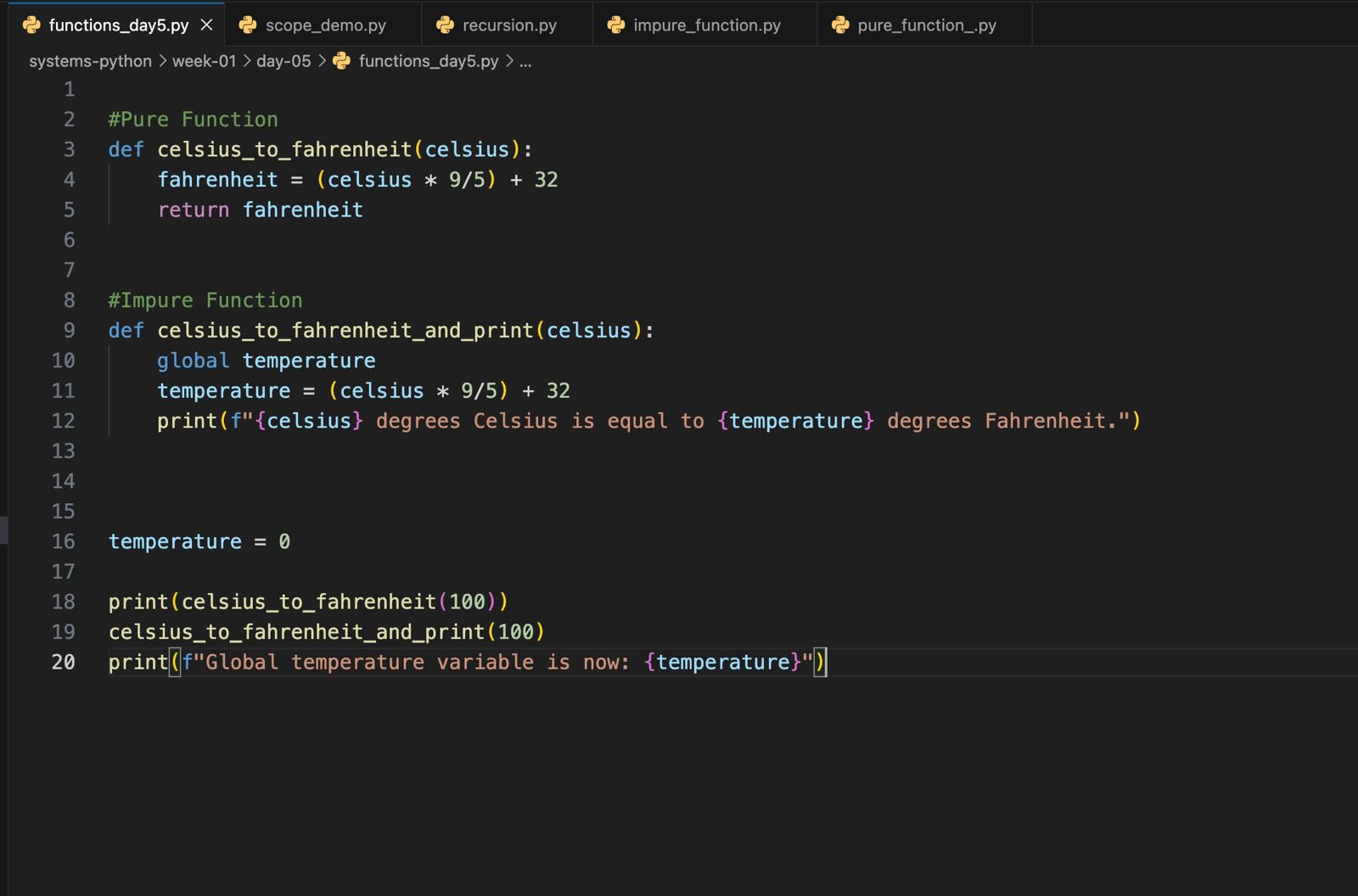Click the Python icon on recursion.py tab

445,25
